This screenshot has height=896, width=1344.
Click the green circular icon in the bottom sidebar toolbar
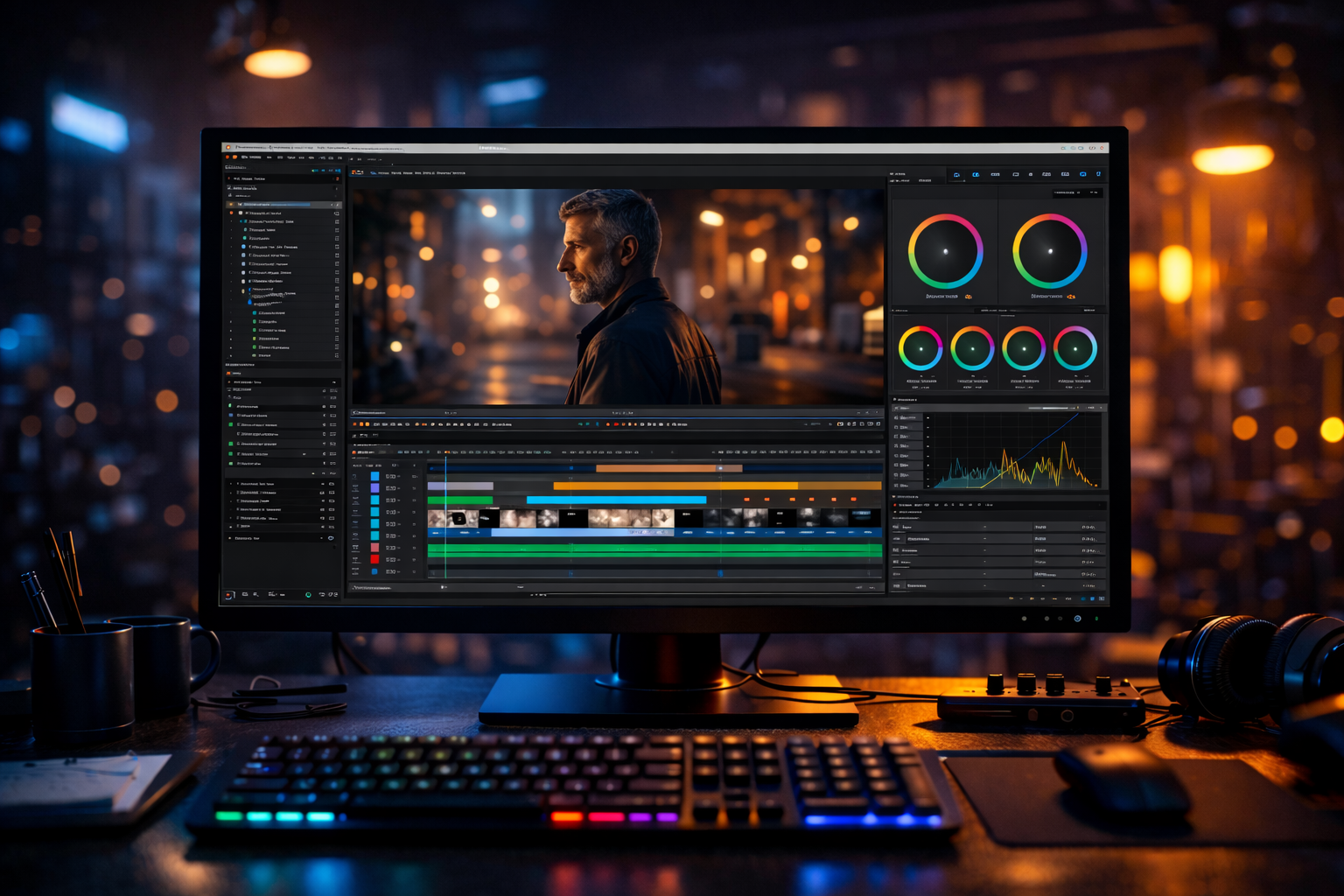click(308, 595)
